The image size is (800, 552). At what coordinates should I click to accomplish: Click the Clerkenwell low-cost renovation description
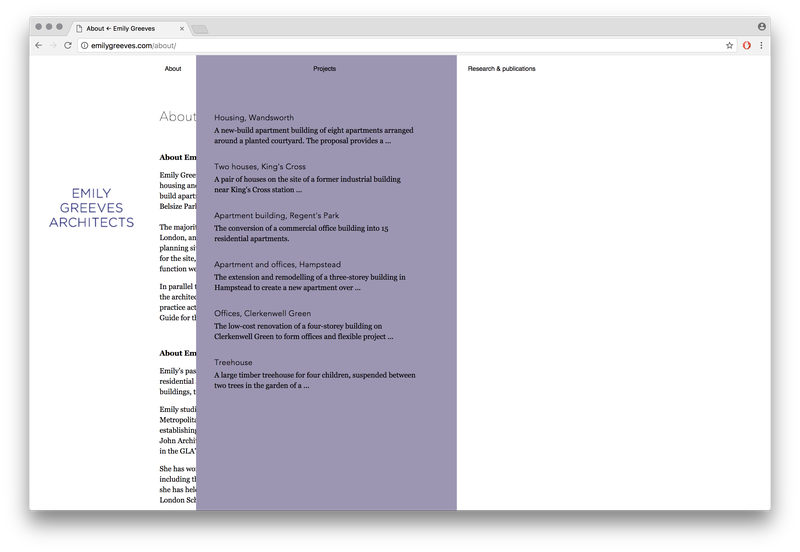click(304, 332)
